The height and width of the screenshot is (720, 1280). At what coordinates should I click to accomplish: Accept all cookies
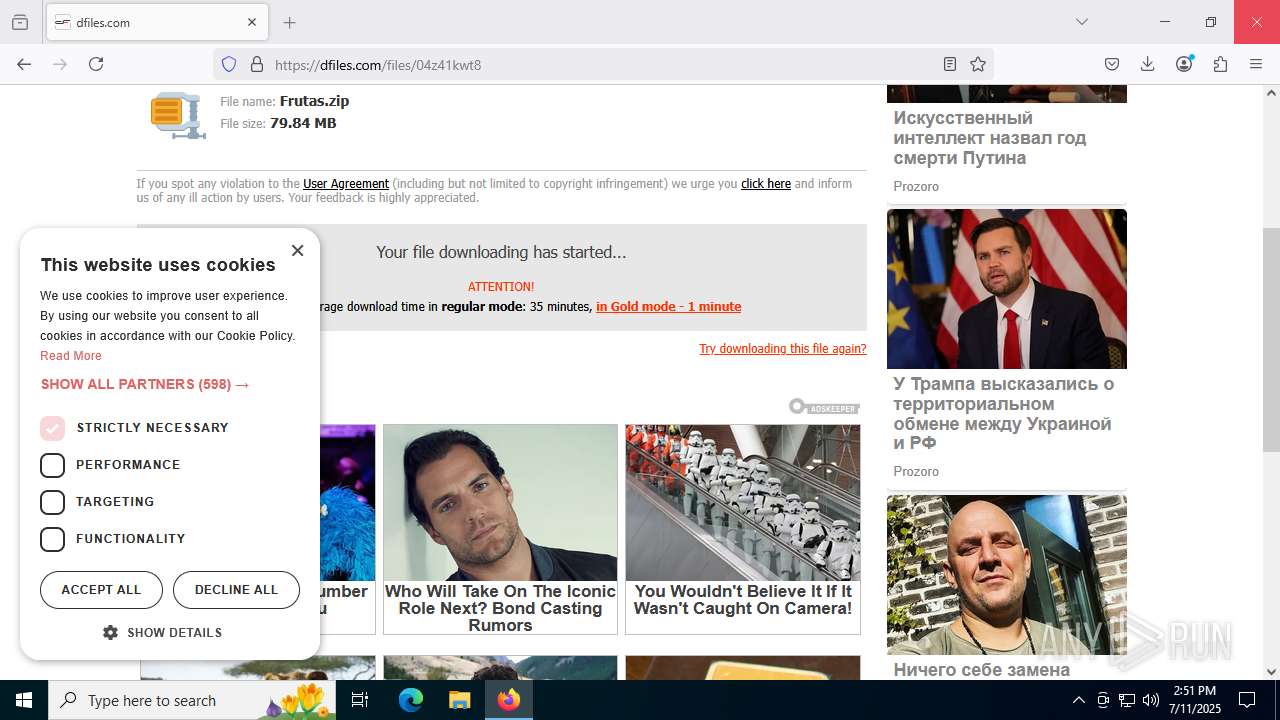pyautogui.click(x=101, y=590)
